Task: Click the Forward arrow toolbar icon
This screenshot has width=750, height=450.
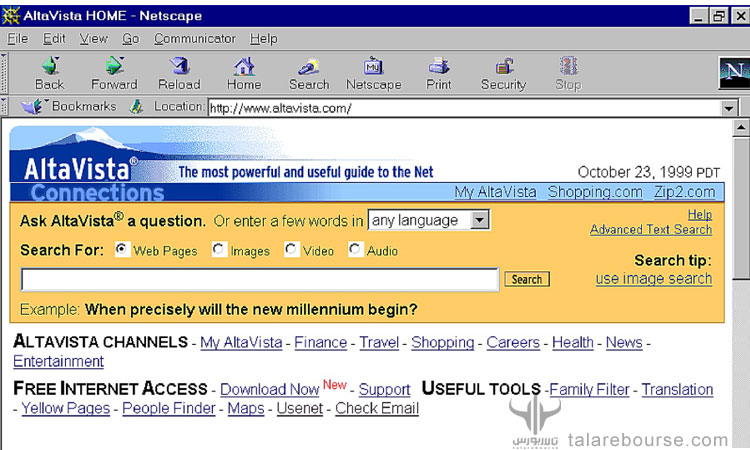Action: [114, 66]
